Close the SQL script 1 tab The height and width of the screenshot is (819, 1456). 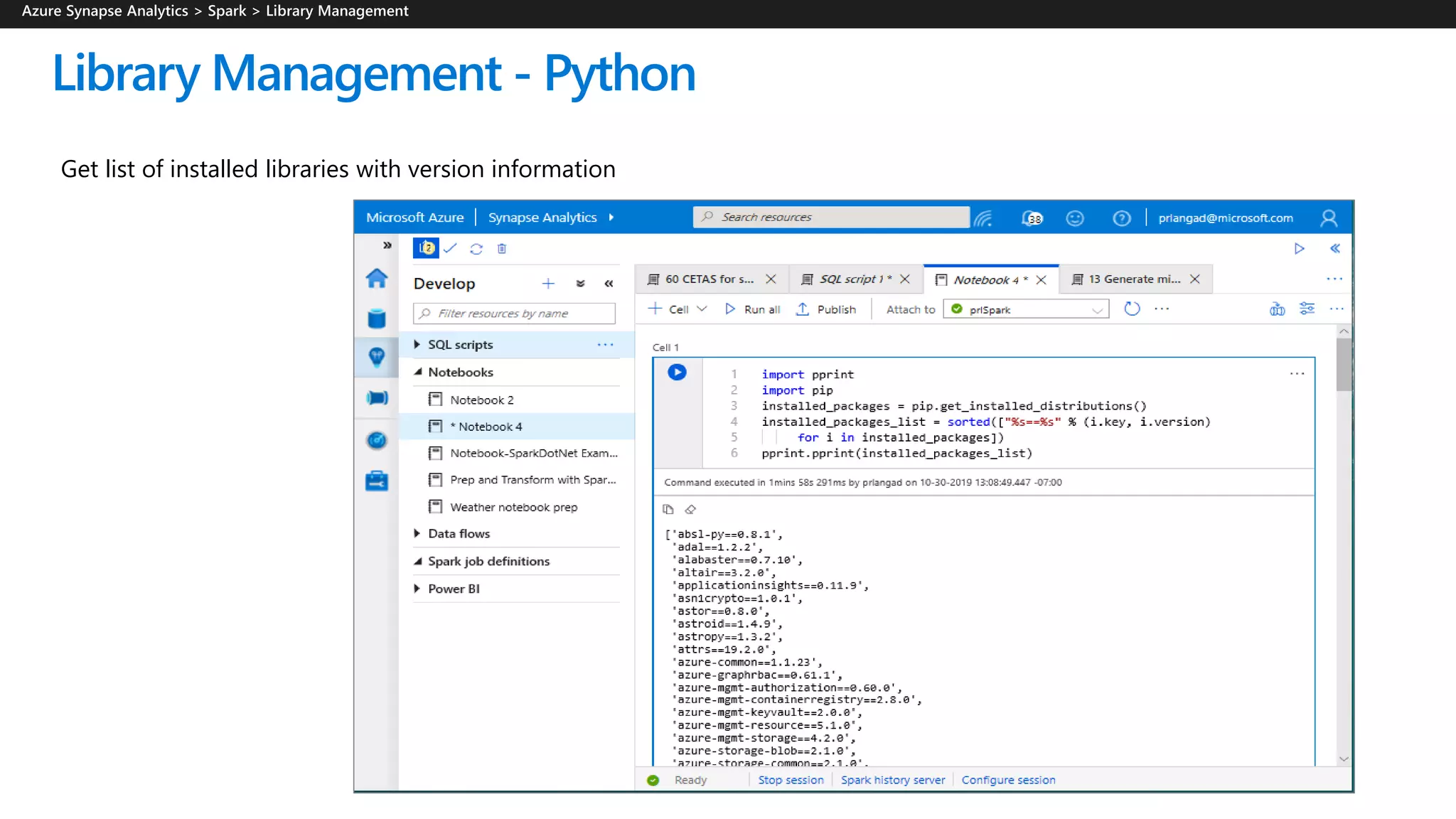click(x=905, y=279)
